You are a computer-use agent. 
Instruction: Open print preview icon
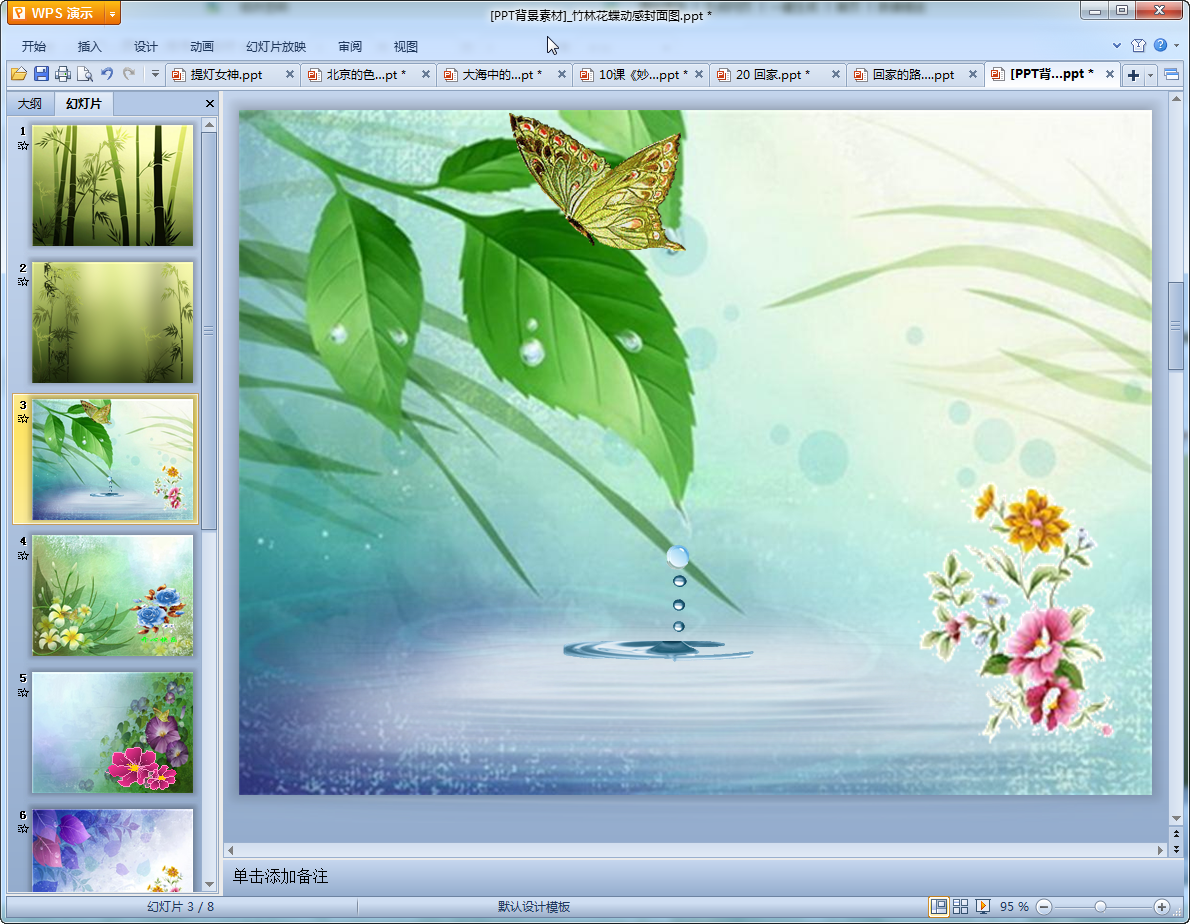[x=85, y=74]
